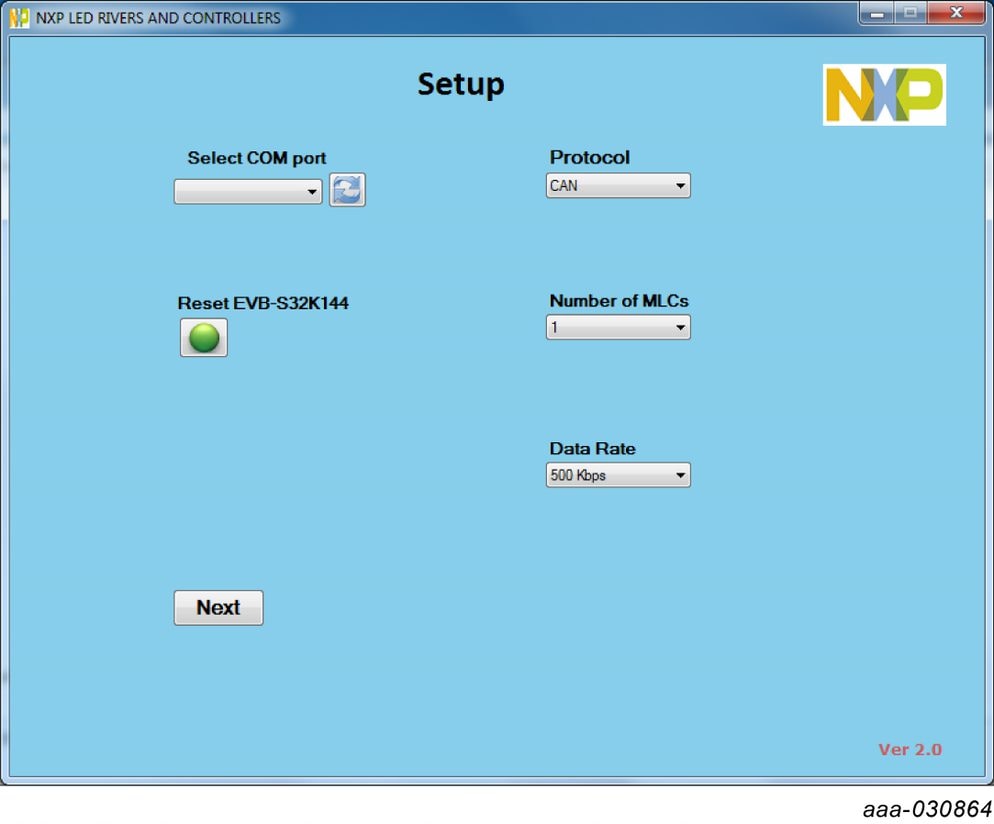Minimize the NXP LED Drivers window
Viewport: 994px width, 824px height.
pos(877,14)
